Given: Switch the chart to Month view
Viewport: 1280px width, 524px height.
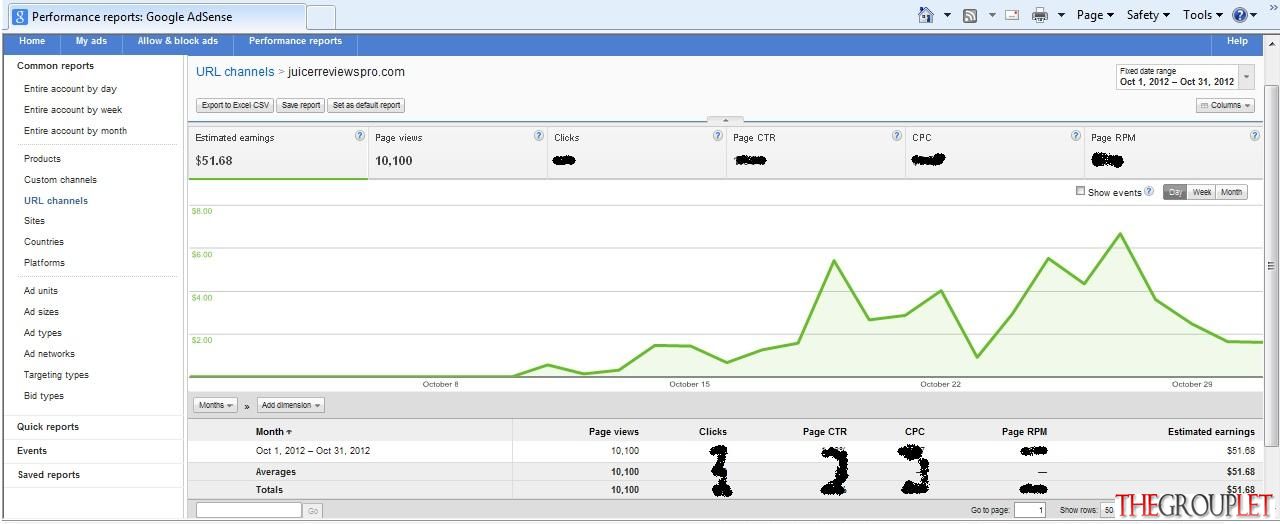Looking at the screenshot, I should tap(1232, 192).
